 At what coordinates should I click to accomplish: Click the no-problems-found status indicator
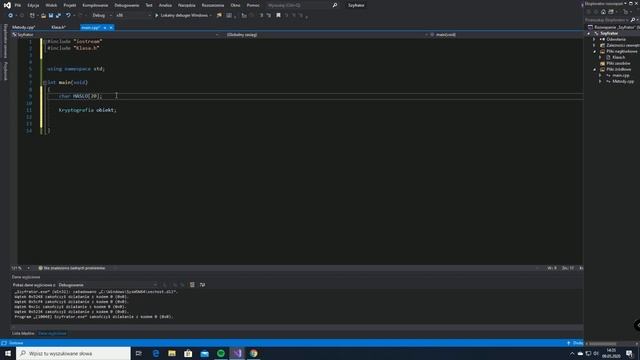72,268
